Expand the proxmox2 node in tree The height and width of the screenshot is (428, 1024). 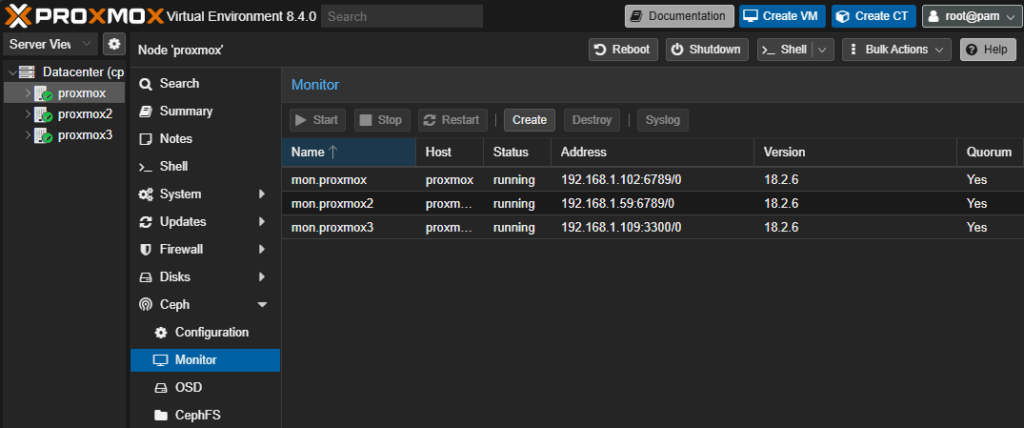[x=27, y=114]
